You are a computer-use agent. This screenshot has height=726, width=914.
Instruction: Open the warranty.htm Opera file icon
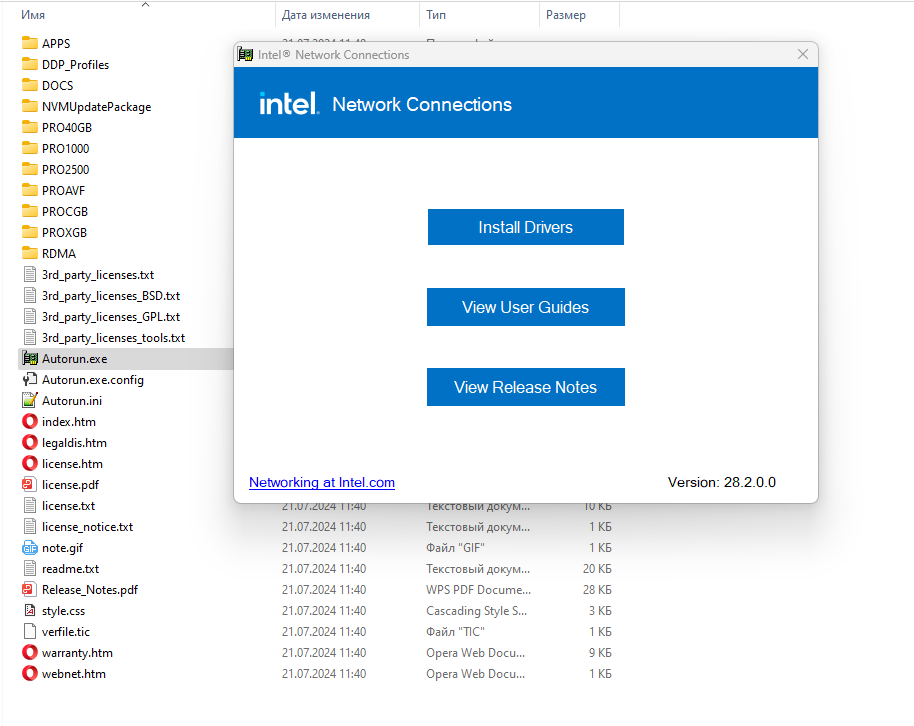(29, 652)
